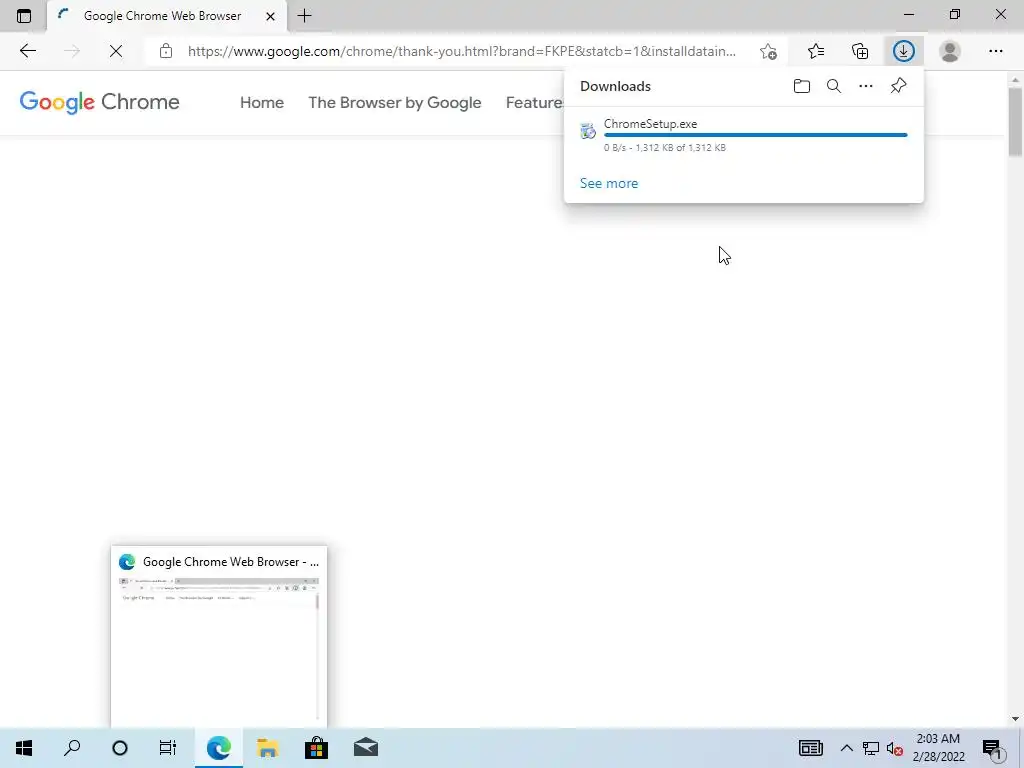Open News and interests taskbar widget
The width and height of the screenshot is (1024, 768).
tap(810, 748)
